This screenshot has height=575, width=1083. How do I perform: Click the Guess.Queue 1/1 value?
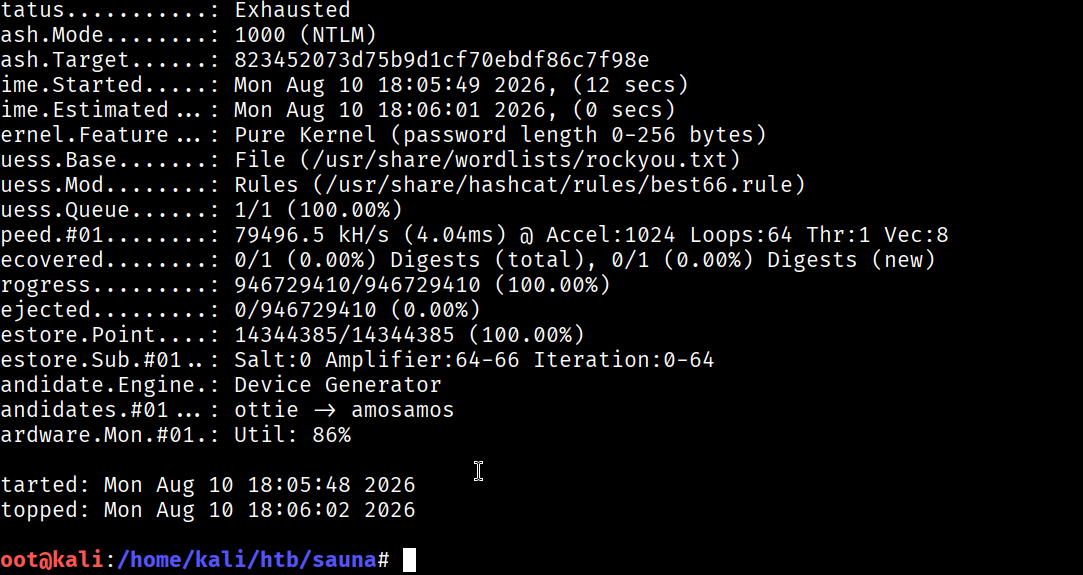tap(318, 210)
